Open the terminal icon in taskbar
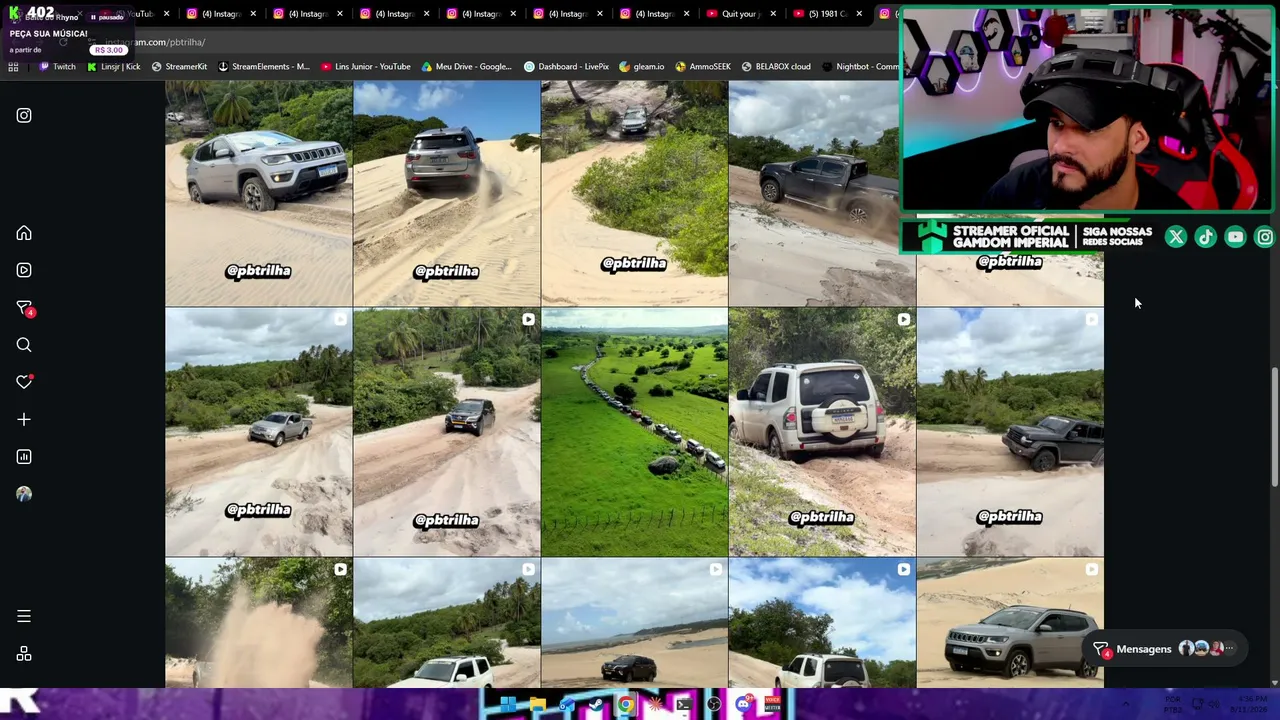The height and width of the screenshot is (720, 1280). tap(684, 705)
